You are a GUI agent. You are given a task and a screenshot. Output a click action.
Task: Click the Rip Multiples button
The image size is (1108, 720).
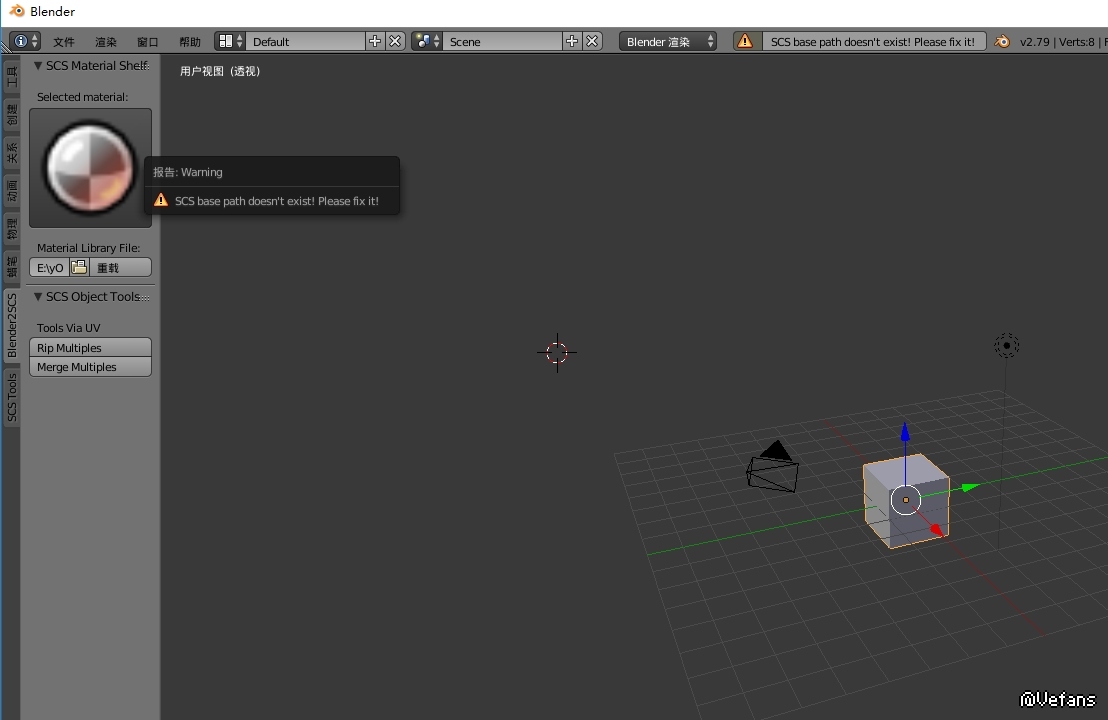pyautogui.click(x=90, y=348)
